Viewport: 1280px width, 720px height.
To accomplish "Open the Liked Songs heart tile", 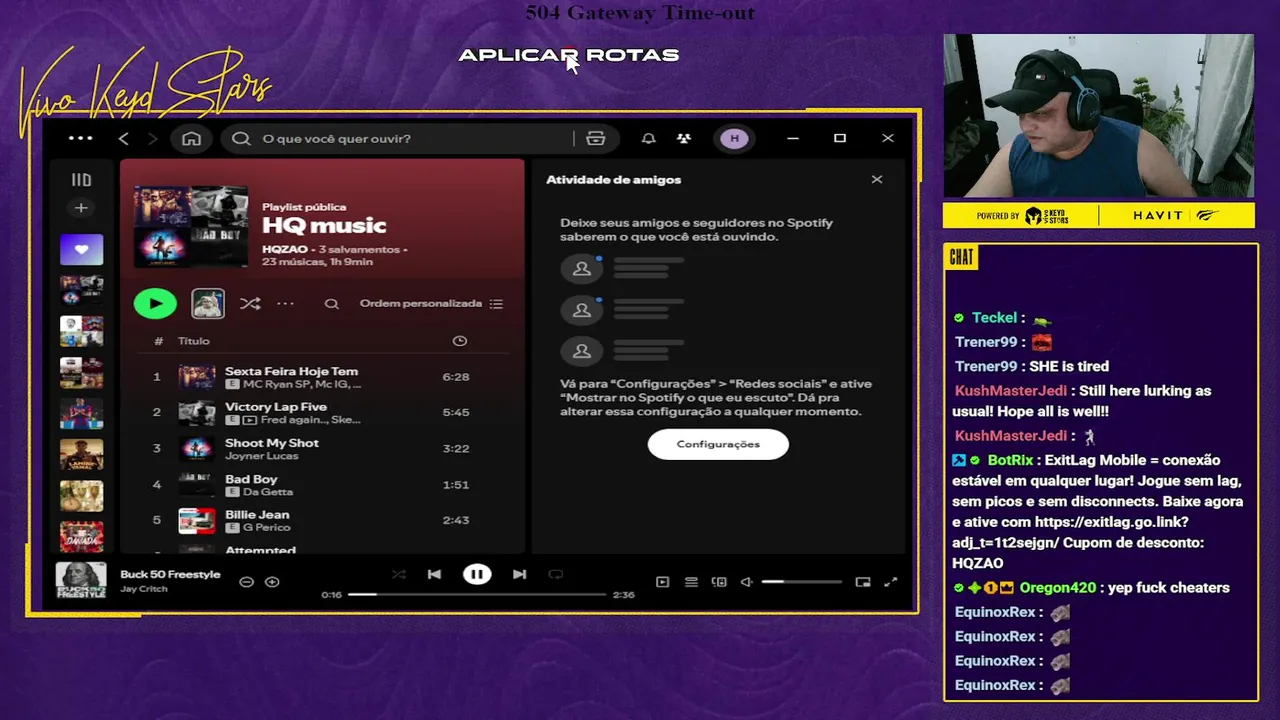I will point(81,249).
